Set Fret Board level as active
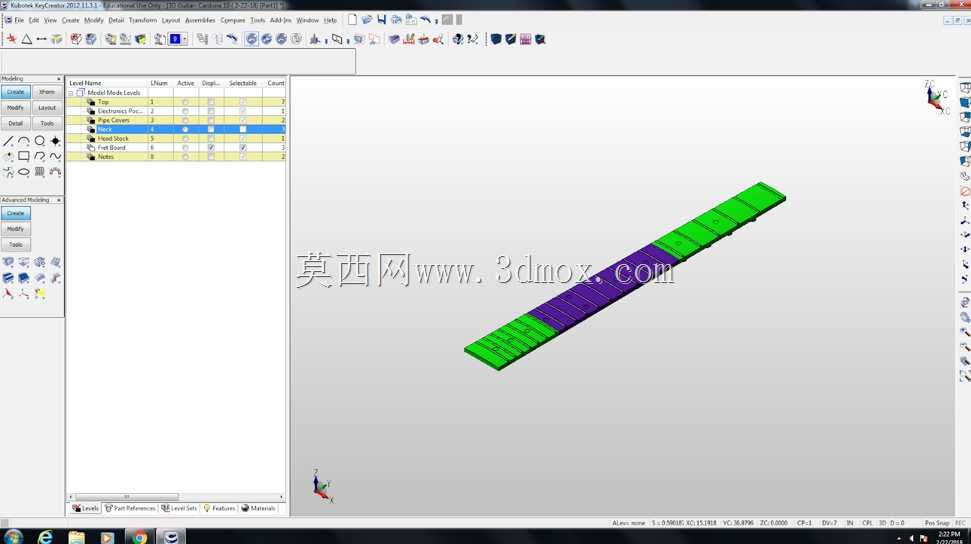971x544 pixels. tap(185, 147)
